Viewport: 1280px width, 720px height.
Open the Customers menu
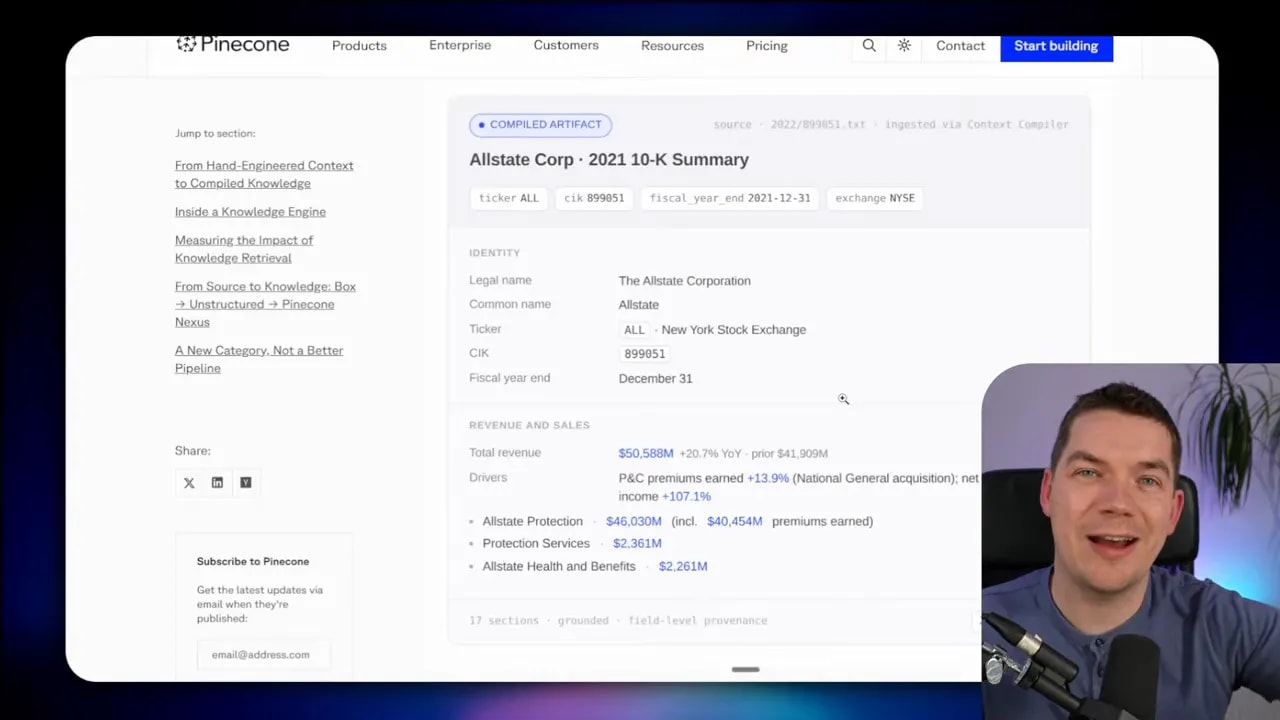566,45
